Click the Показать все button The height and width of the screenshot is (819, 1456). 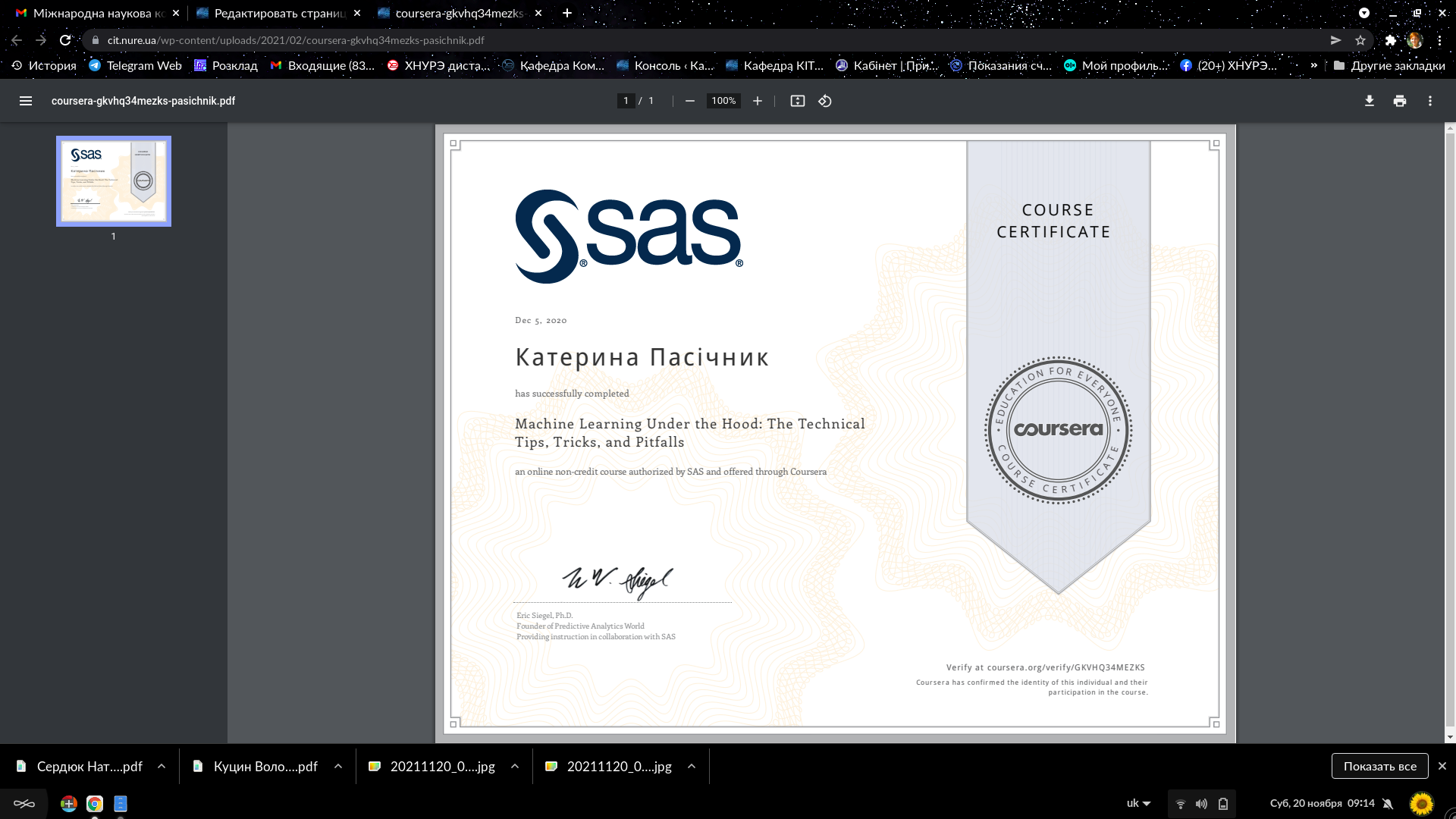(x=1379, y=766)
